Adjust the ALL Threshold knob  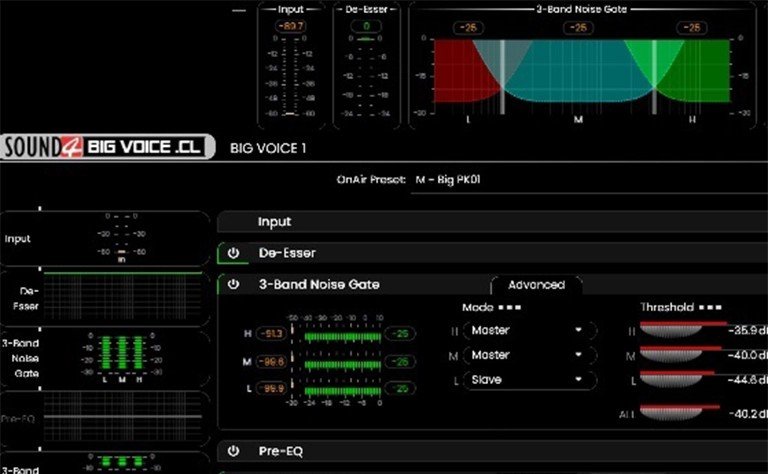click(671, 413)
